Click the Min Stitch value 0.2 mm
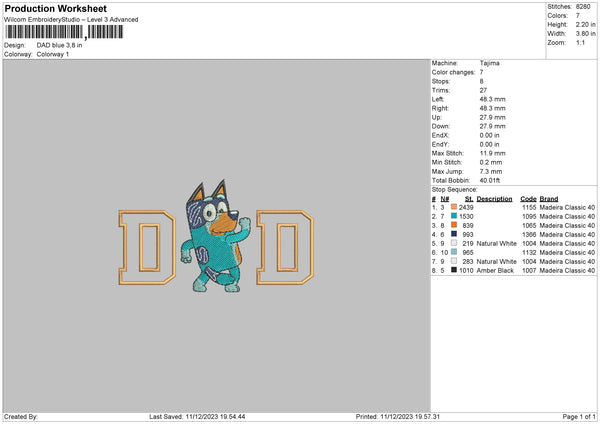600x424 pixels. coord(491,162)
